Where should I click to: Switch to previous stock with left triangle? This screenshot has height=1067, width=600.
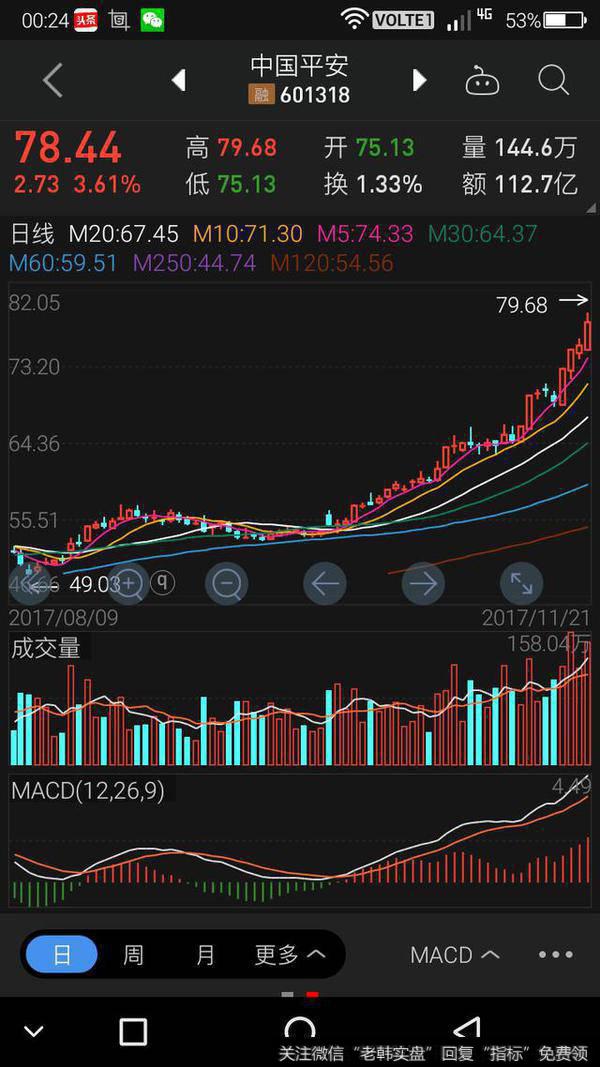(179, 80)
